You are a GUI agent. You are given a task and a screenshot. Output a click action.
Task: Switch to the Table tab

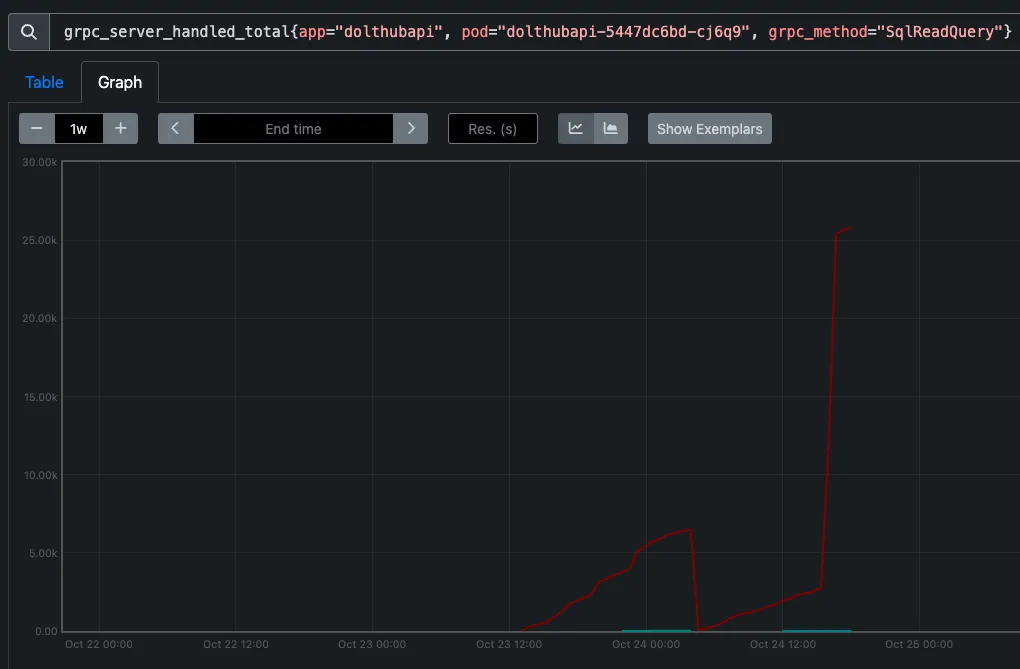[x=44, y=82]
